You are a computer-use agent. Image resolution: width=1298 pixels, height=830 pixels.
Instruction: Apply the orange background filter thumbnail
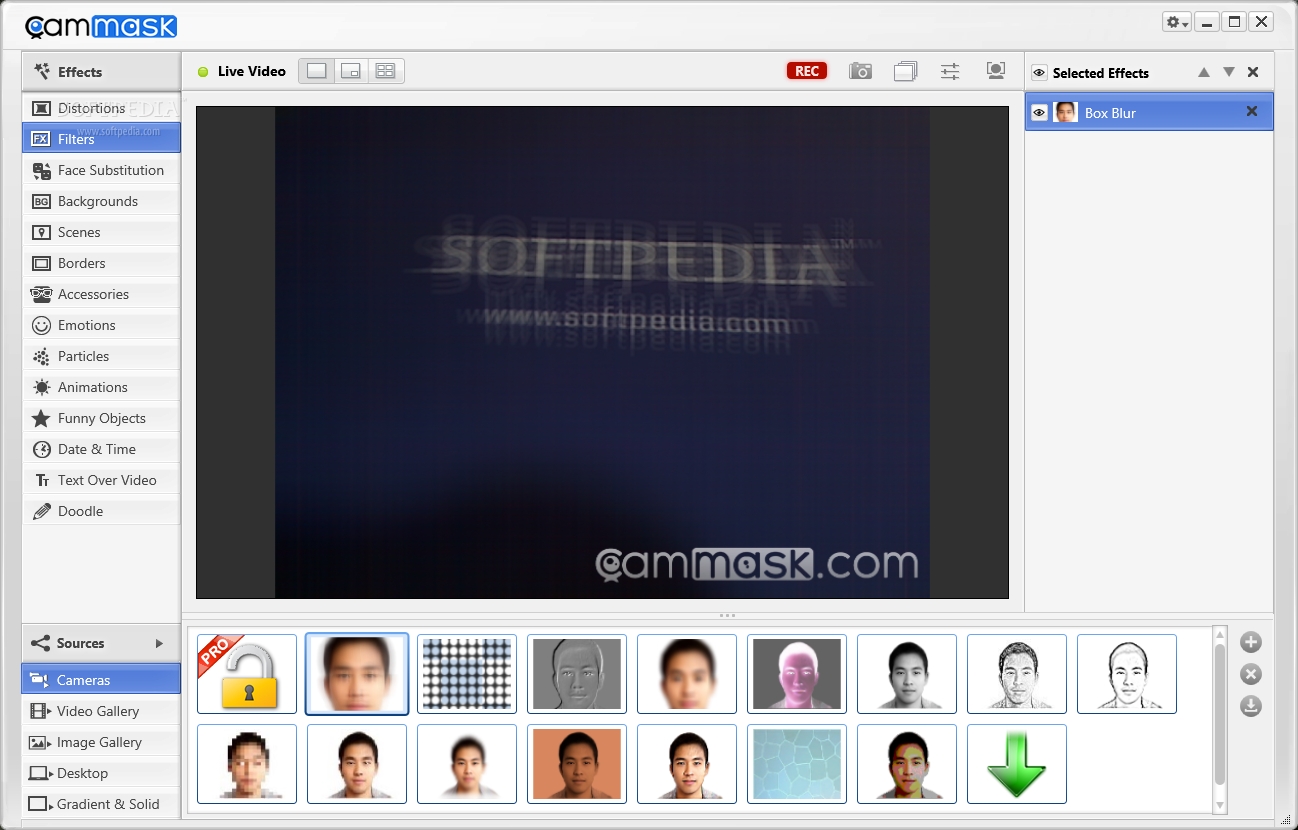pyautogui.click(x=577, y=764)
